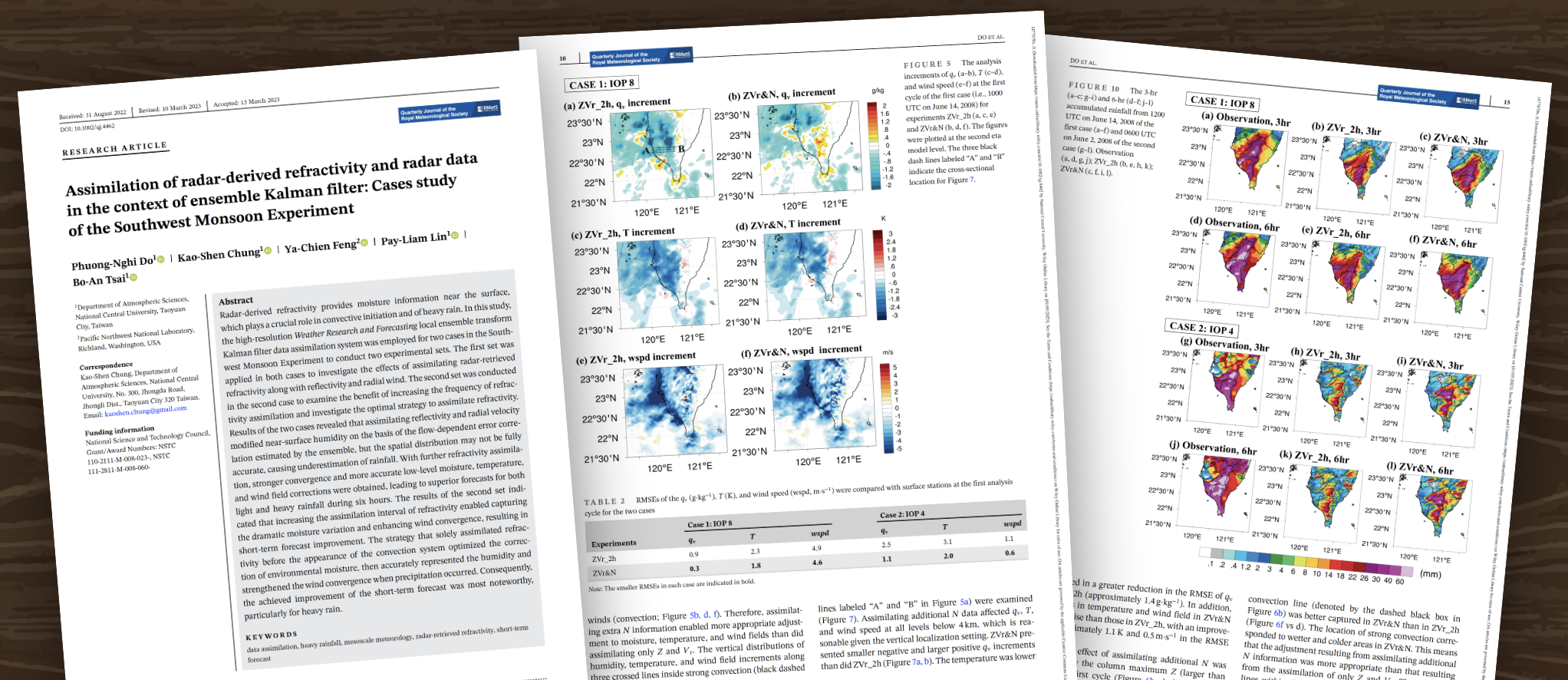Click the g/kg colorbar beside the q panels
The width and height of the screenshot is (1568, 680).
873,144
